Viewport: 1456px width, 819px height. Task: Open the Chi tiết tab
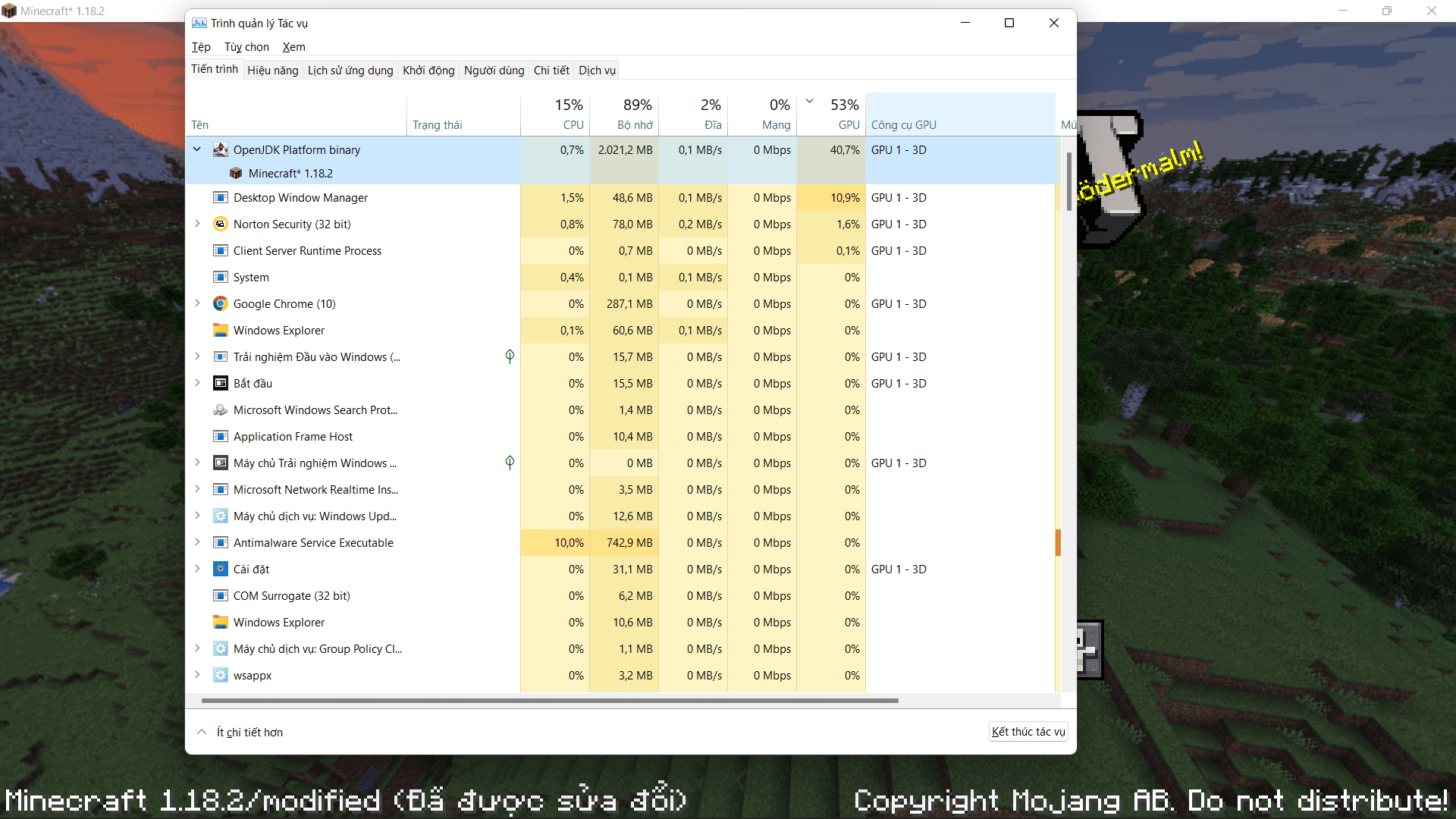pos(551,70)
